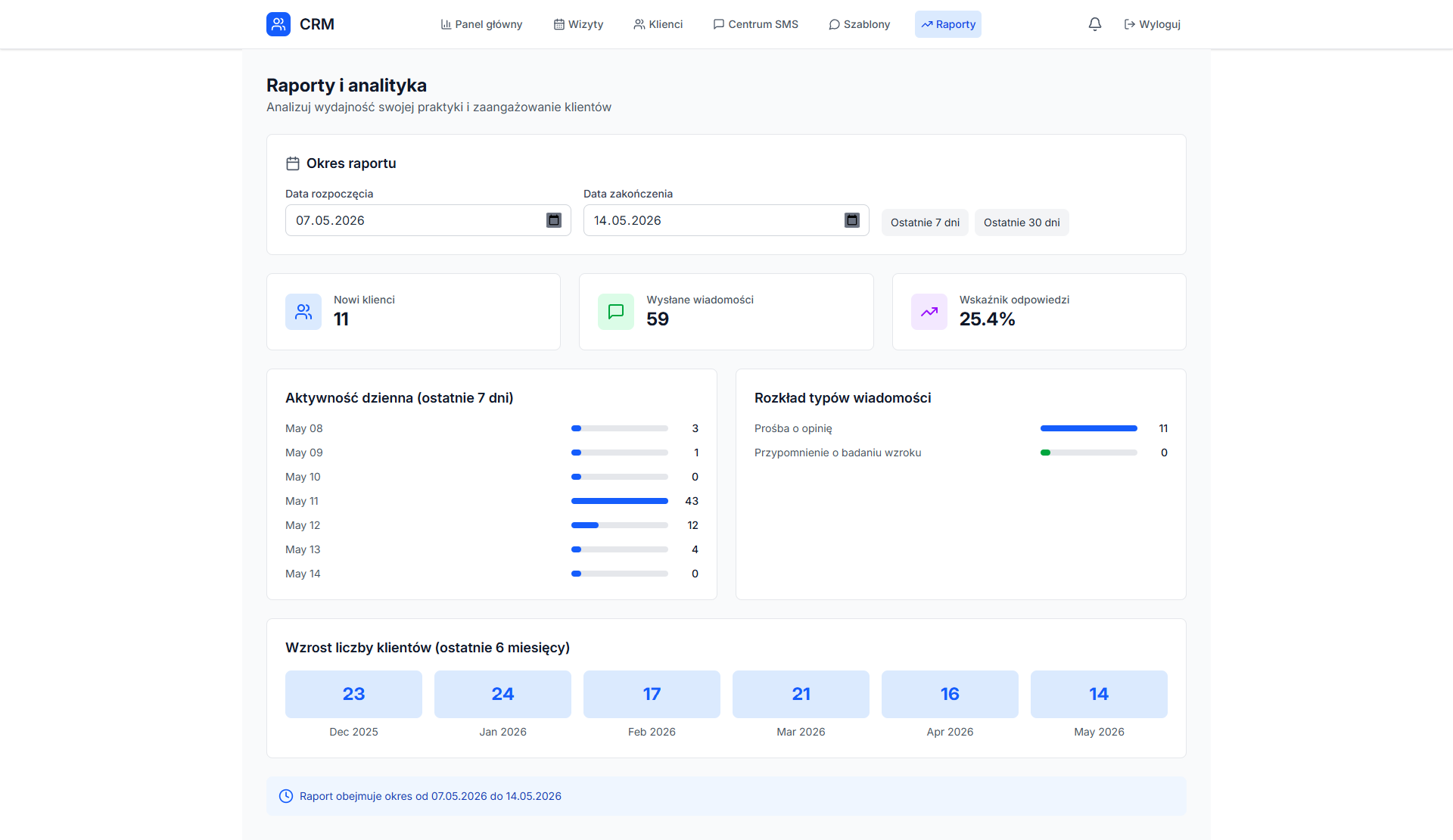Click the CRM logo icon
Screen dimensions: 1453x840
pyautogui.click(x=278, y=24)
